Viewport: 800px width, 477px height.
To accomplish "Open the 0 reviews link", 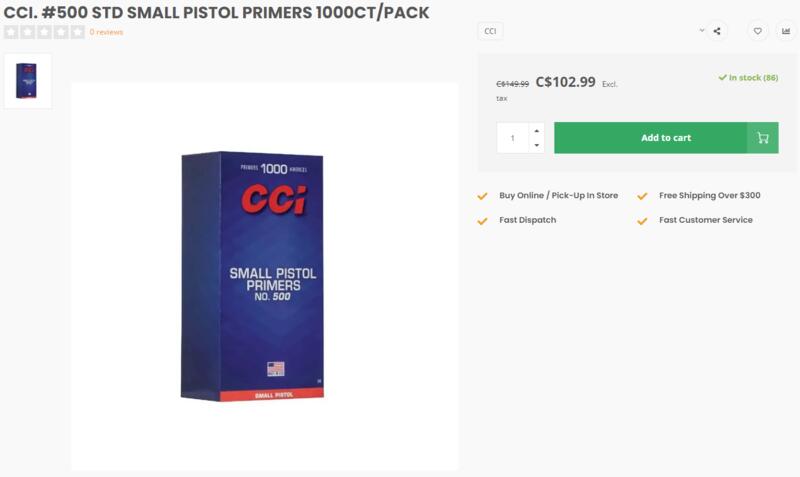I will click(106, 32).
